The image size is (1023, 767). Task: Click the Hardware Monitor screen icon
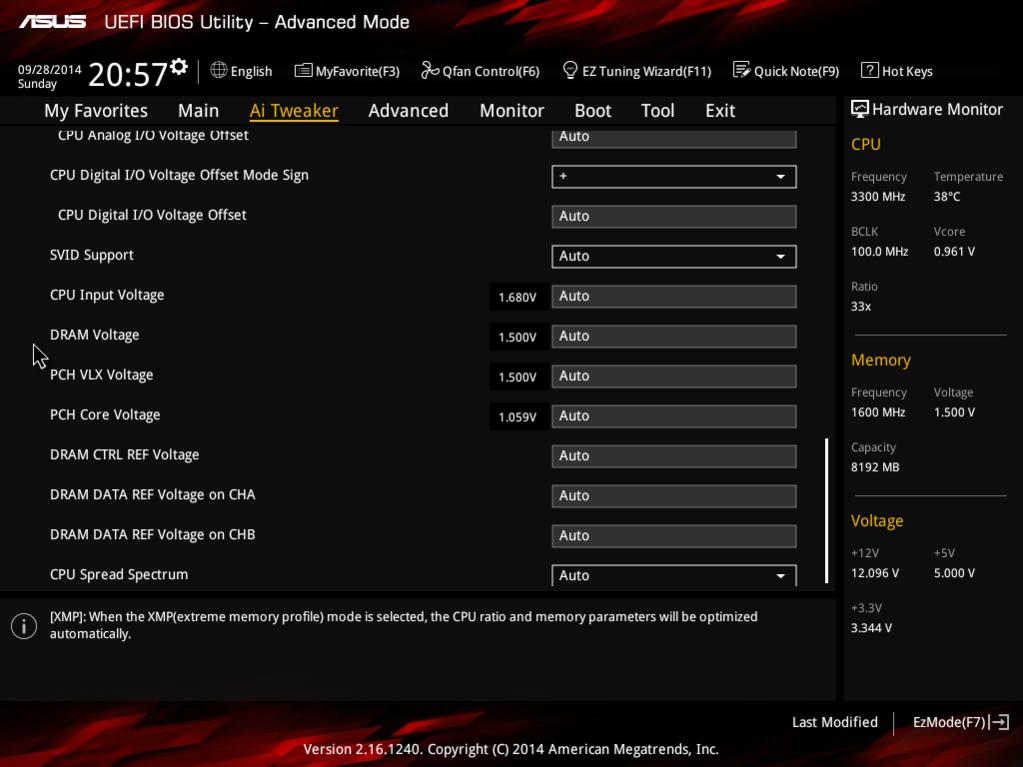[860, 110]
